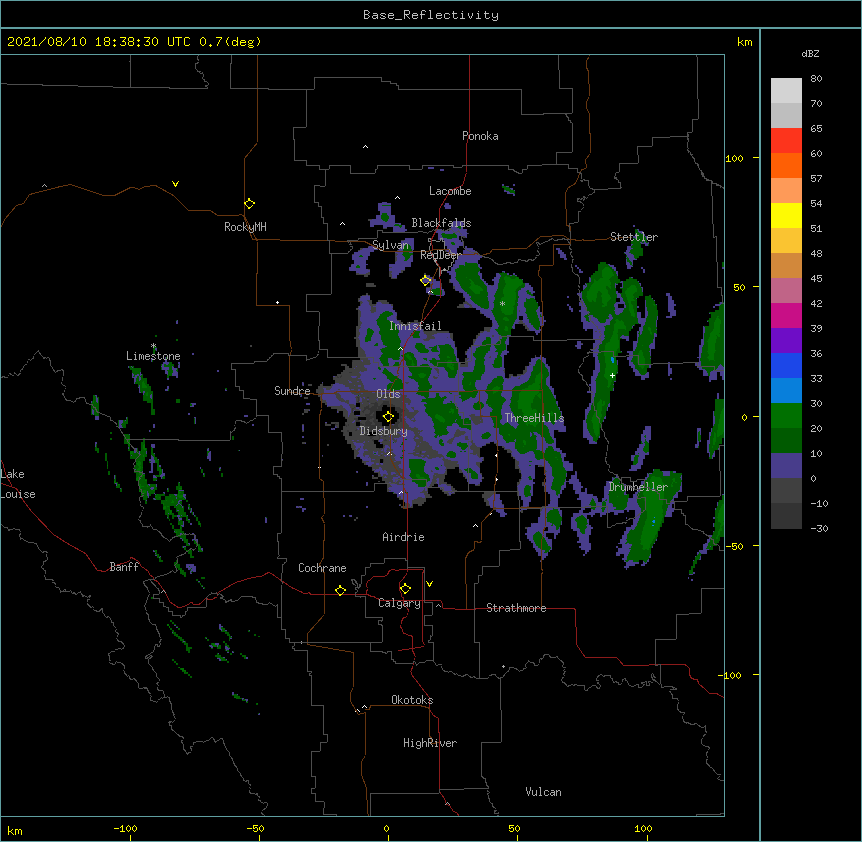Click the asterisk marker above Limestone
This screenshot has width=862, height=842.
pyautogui.click(x=153, y=346)
